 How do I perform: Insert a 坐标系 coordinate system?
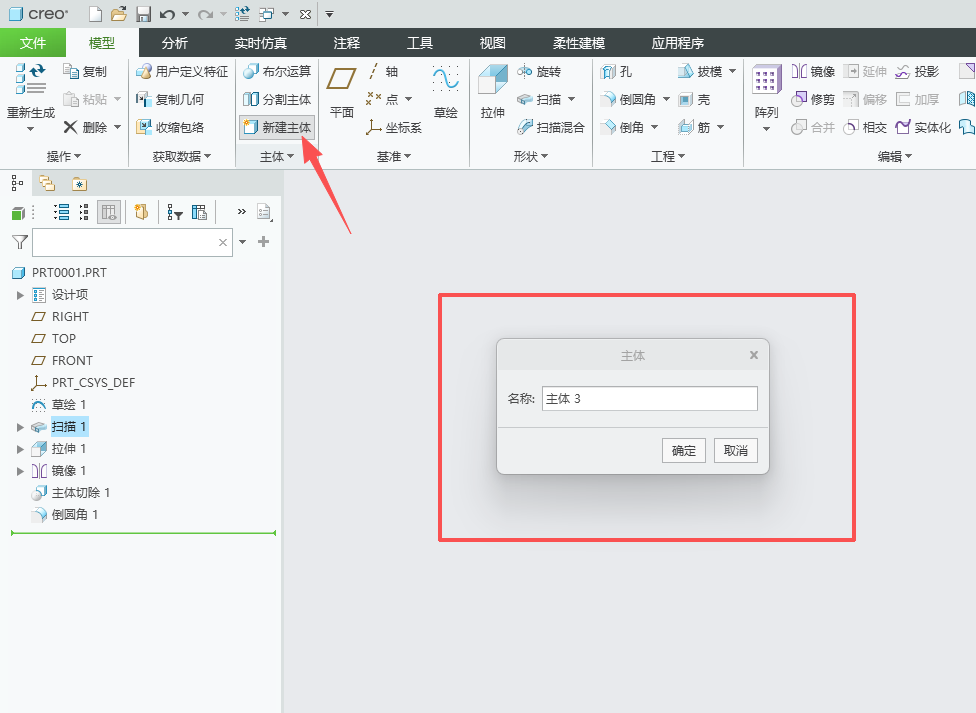394,127
